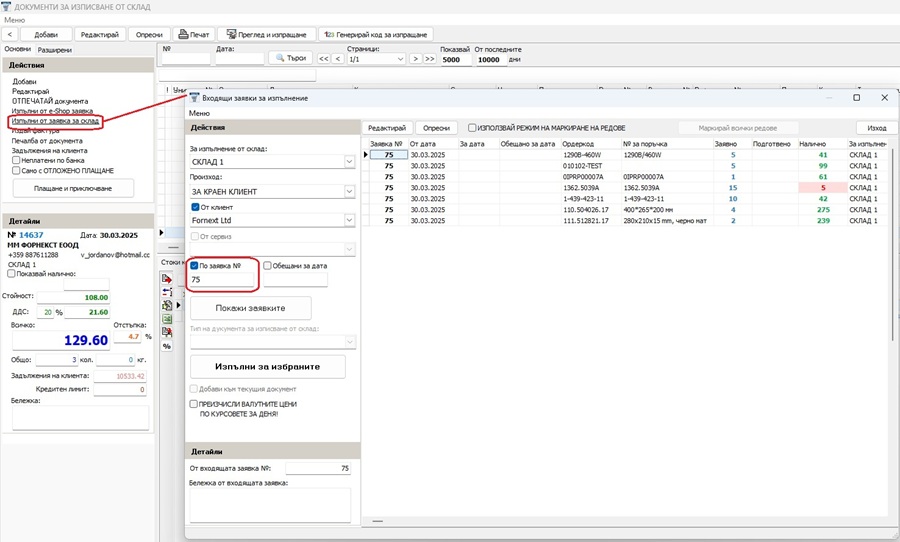Image resolution: width=900 pixels, height=542 pixels.
Task: Click the По заявка № input field
Action: coord(222,280)
